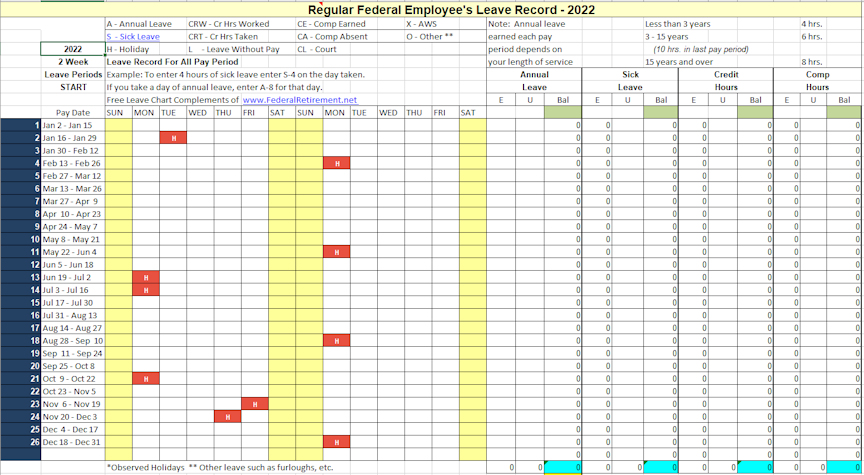The height and width of the screenshot is (475, 864).
Task: Select the Annual Leave section header
Action: 534,80
